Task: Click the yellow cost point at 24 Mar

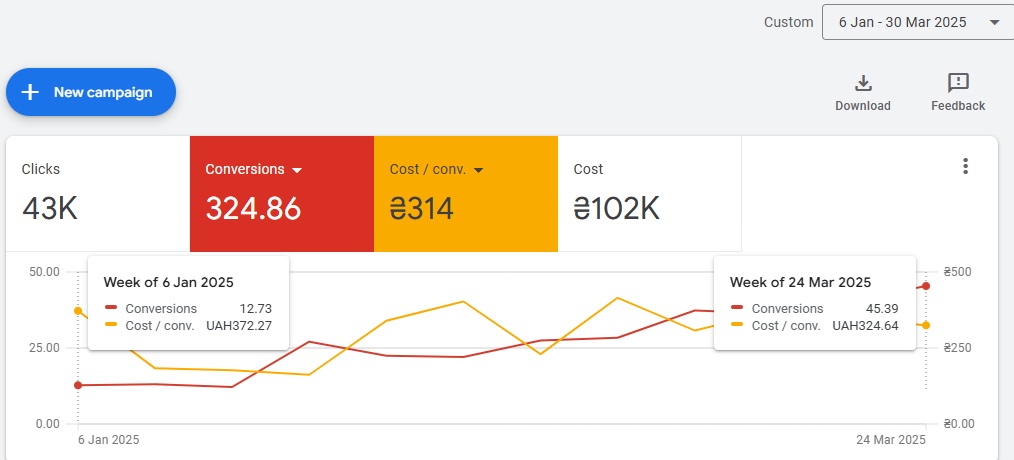Action: [925, 325]
